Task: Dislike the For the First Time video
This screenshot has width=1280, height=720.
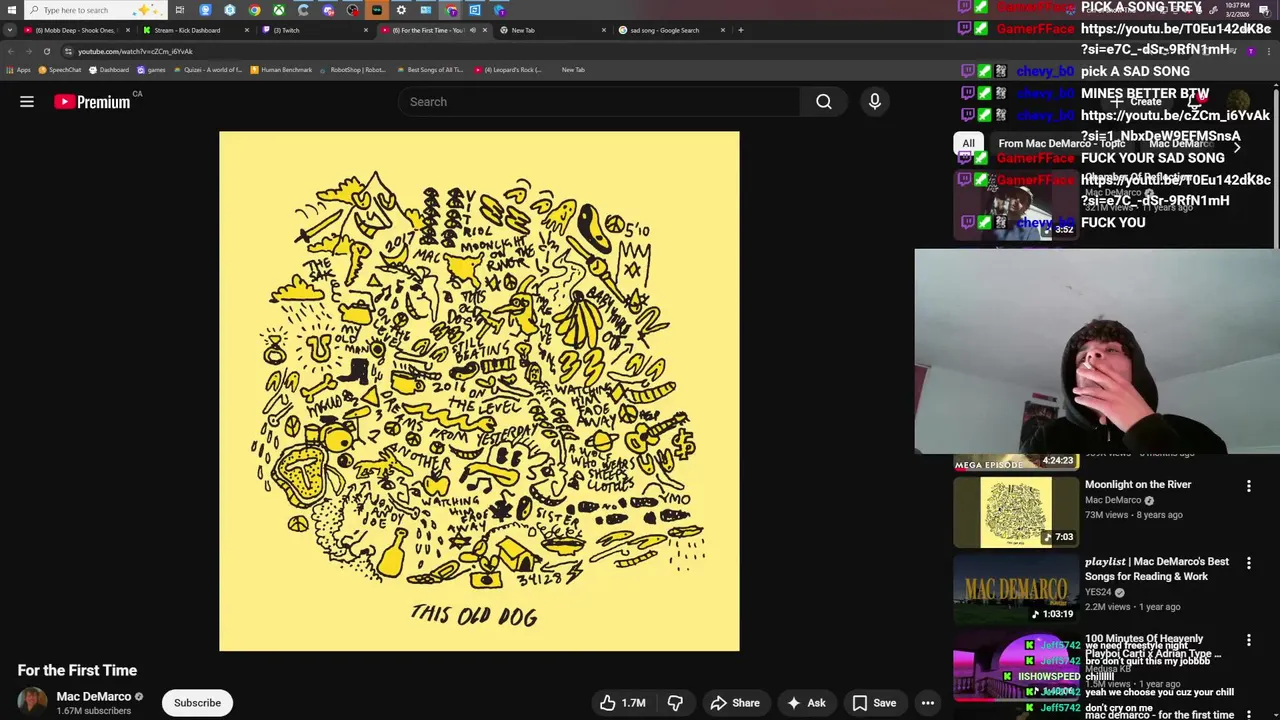Action: pos(676,703)
